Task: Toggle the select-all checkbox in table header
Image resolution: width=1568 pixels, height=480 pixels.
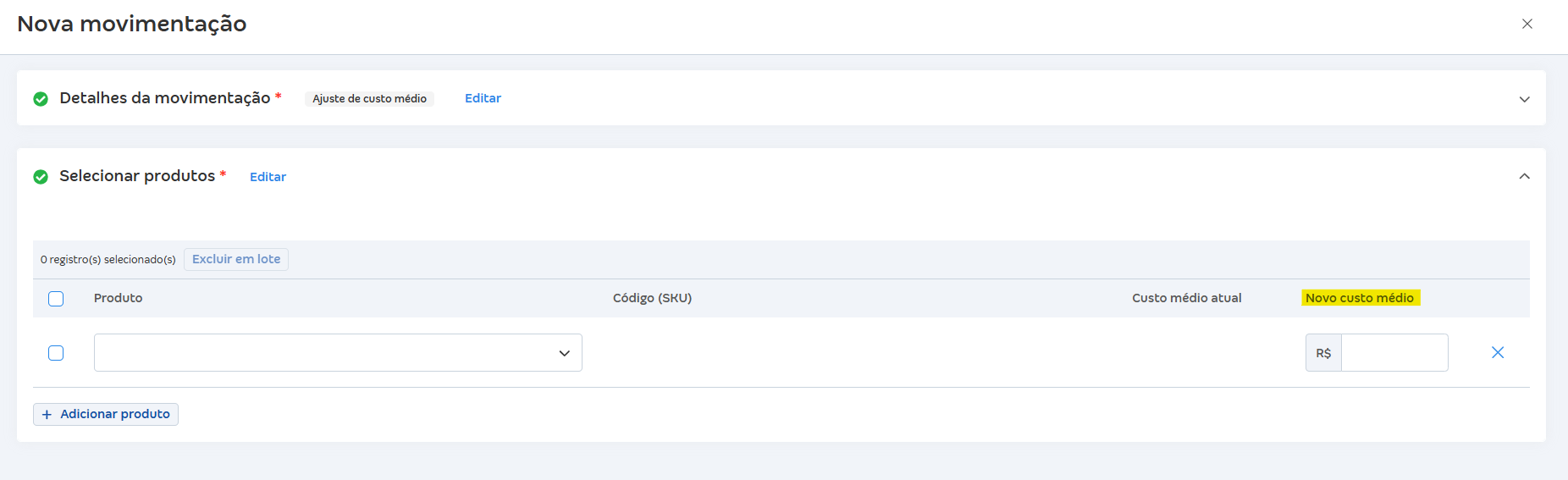Action: click(56, 299)
